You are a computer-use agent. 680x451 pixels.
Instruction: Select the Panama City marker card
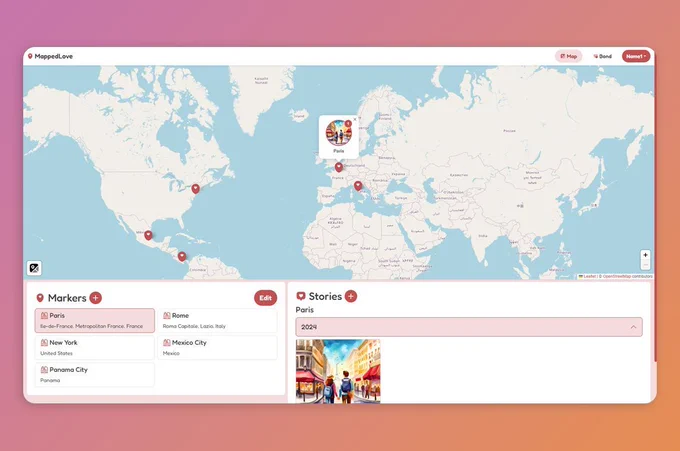95,375
